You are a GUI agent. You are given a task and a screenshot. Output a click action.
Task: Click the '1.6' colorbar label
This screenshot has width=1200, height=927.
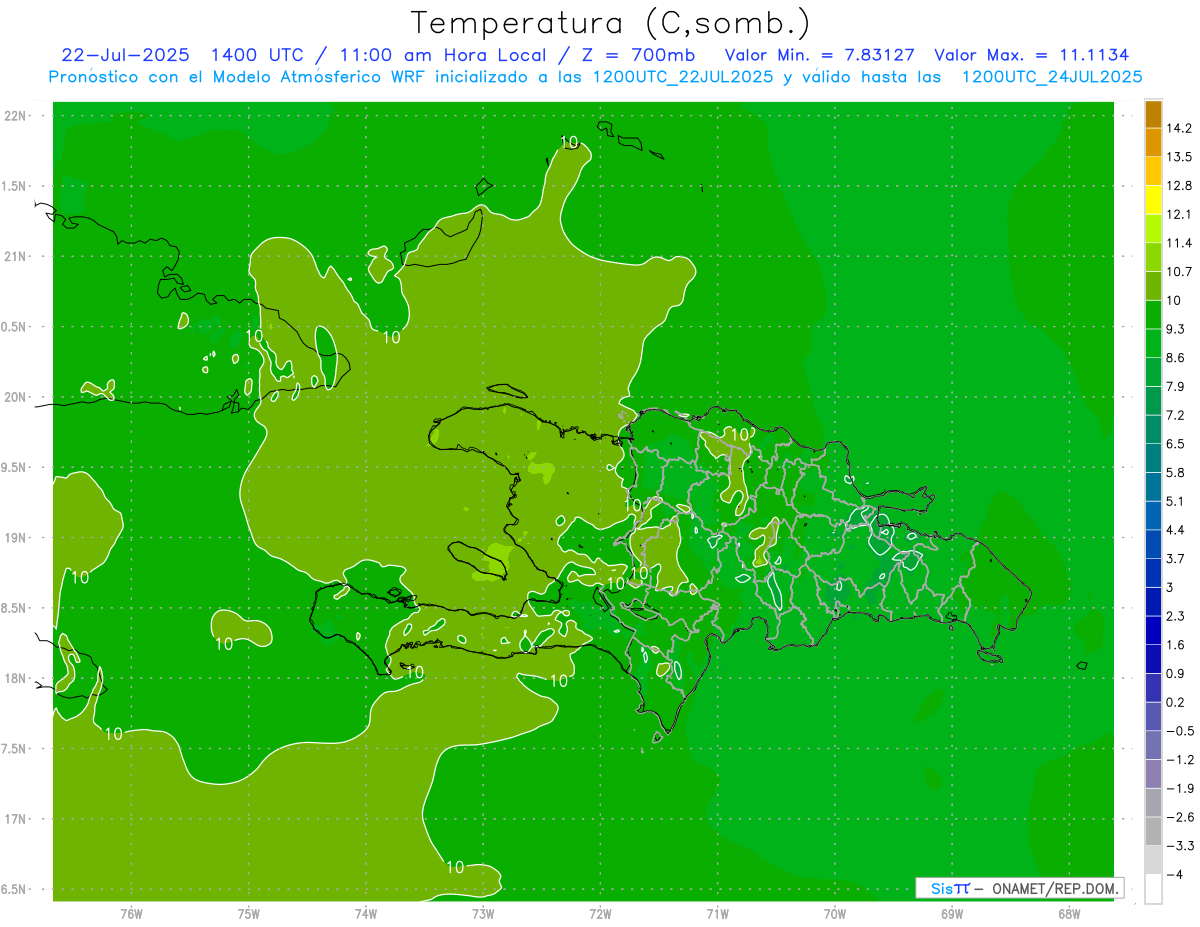coord(1175,645)
